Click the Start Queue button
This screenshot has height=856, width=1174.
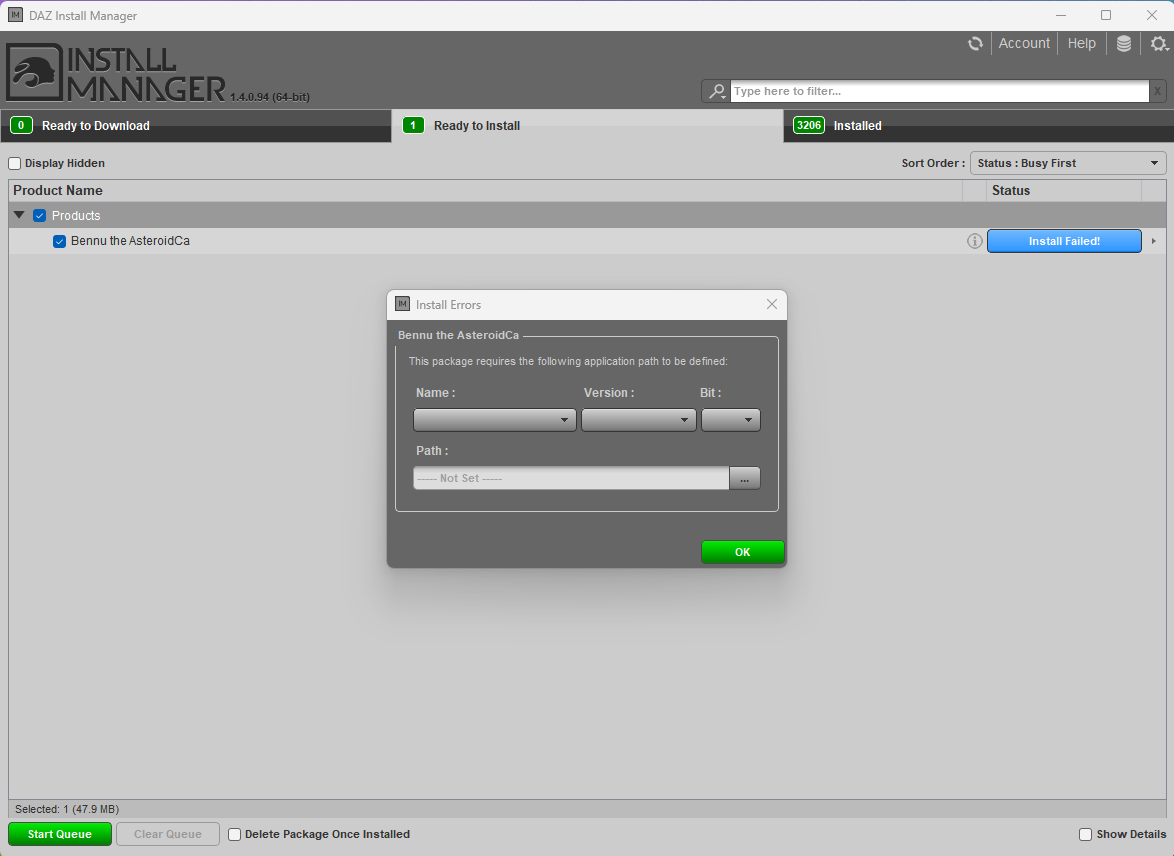pyautogui.click(x=60, y=834)
